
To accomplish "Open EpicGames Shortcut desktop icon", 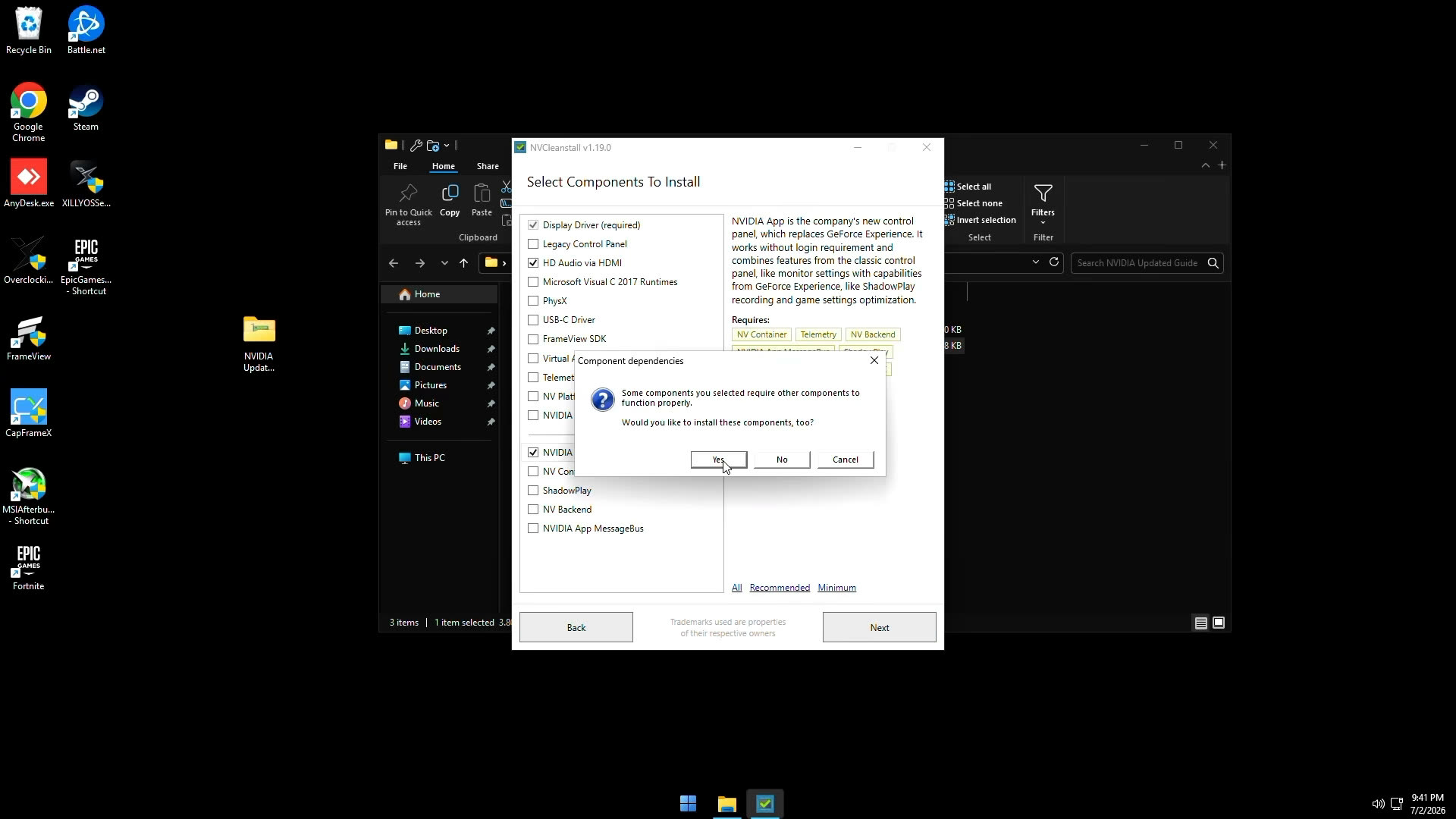I will [86, 266].
